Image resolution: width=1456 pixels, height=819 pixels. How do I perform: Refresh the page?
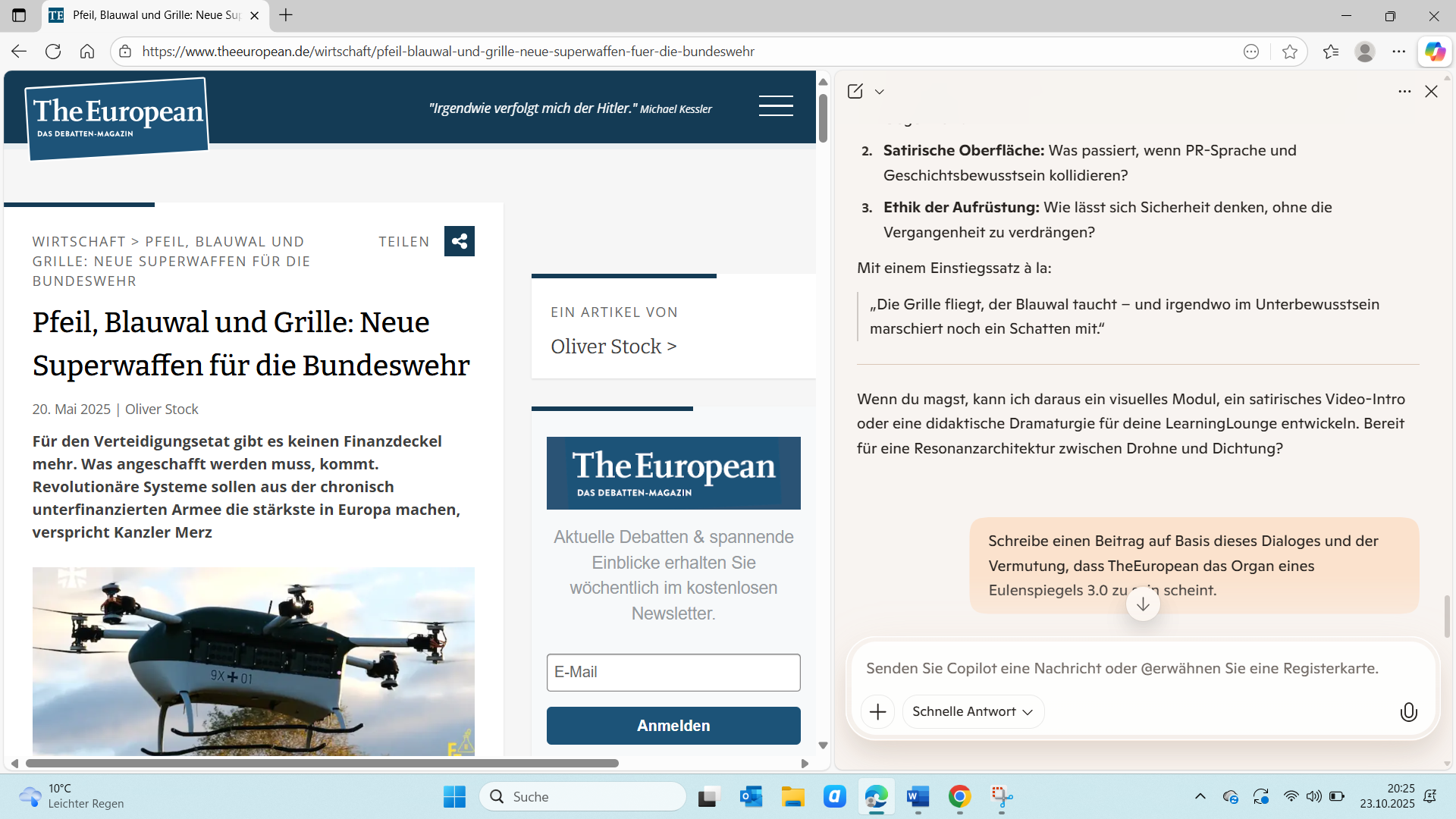click(53, 52)
